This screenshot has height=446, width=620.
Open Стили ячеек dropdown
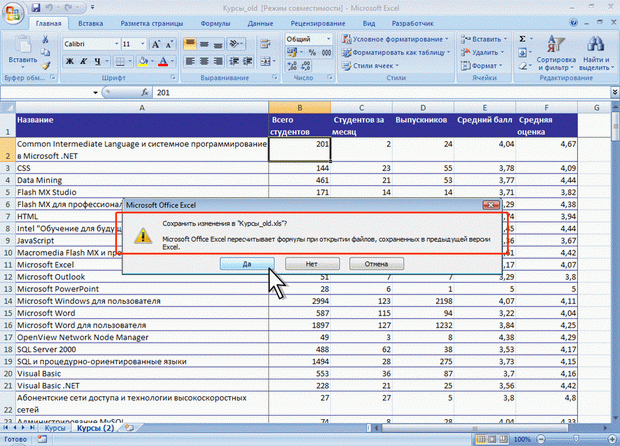(370, 66)
